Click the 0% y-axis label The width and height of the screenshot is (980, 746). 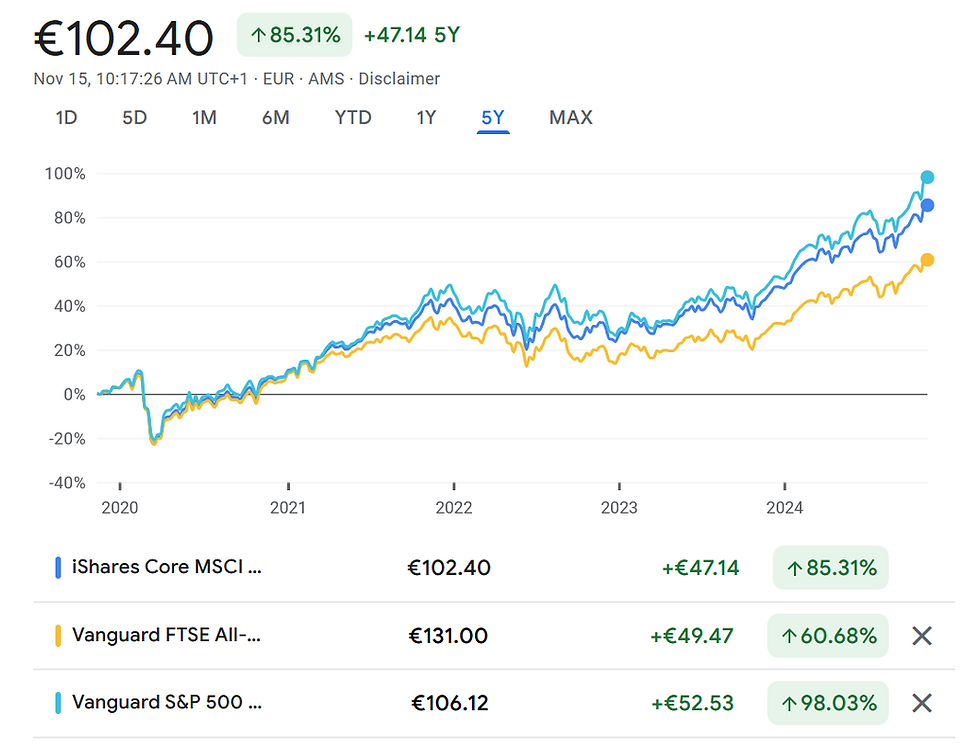[x=74, y=394]
